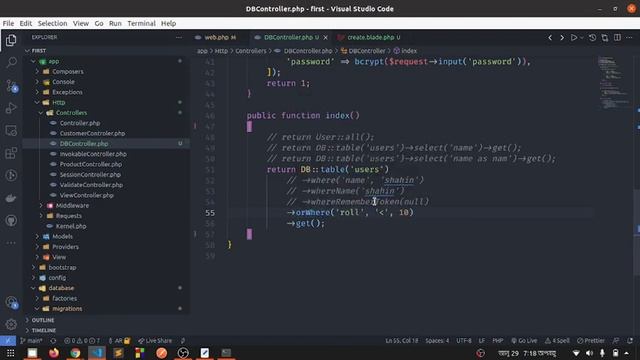Open the Selection menu
Image resolution: width=640 pixels, height=360 pixels.
(52, 23)
